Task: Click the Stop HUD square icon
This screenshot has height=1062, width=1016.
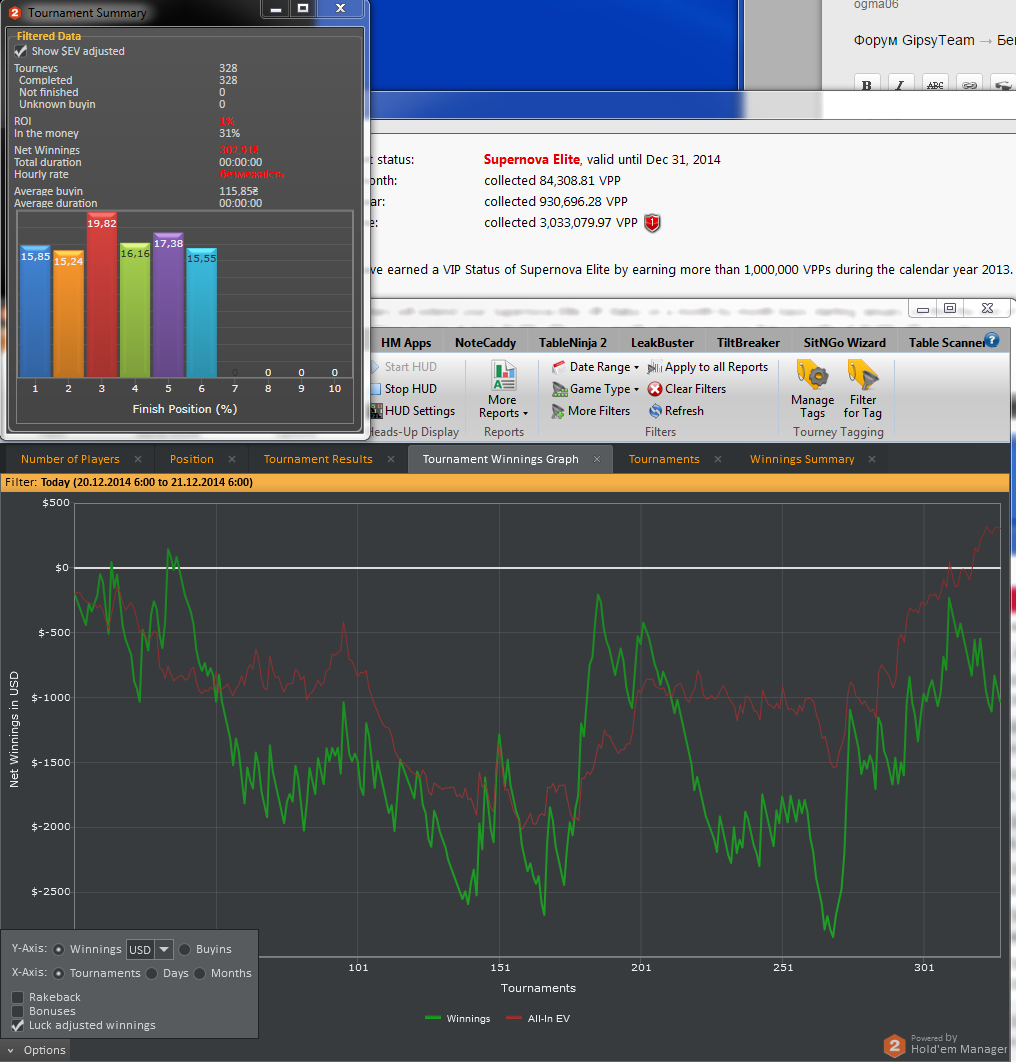Action: click(376, 389)
